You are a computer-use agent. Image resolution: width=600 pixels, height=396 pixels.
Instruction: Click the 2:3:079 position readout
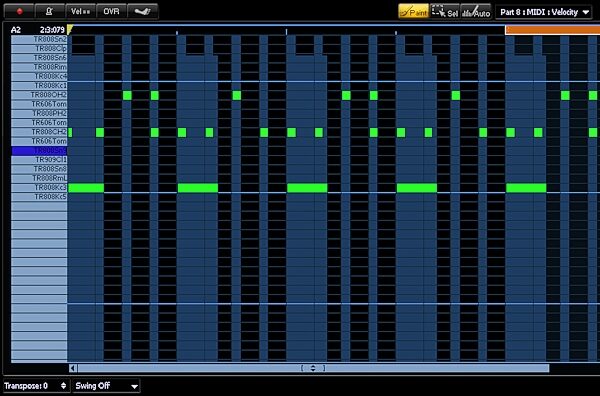(52, 30)
